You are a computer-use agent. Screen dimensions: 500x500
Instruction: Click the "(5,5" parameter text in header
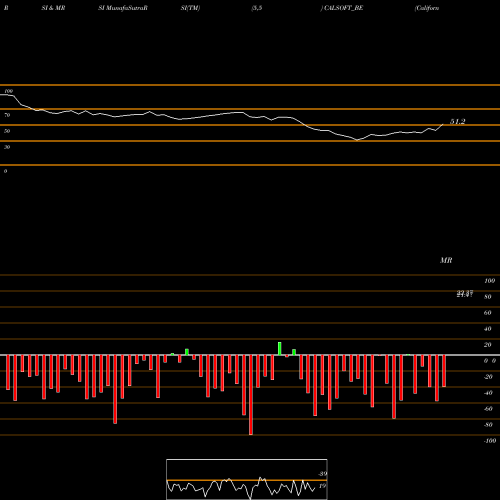[256, 8]
